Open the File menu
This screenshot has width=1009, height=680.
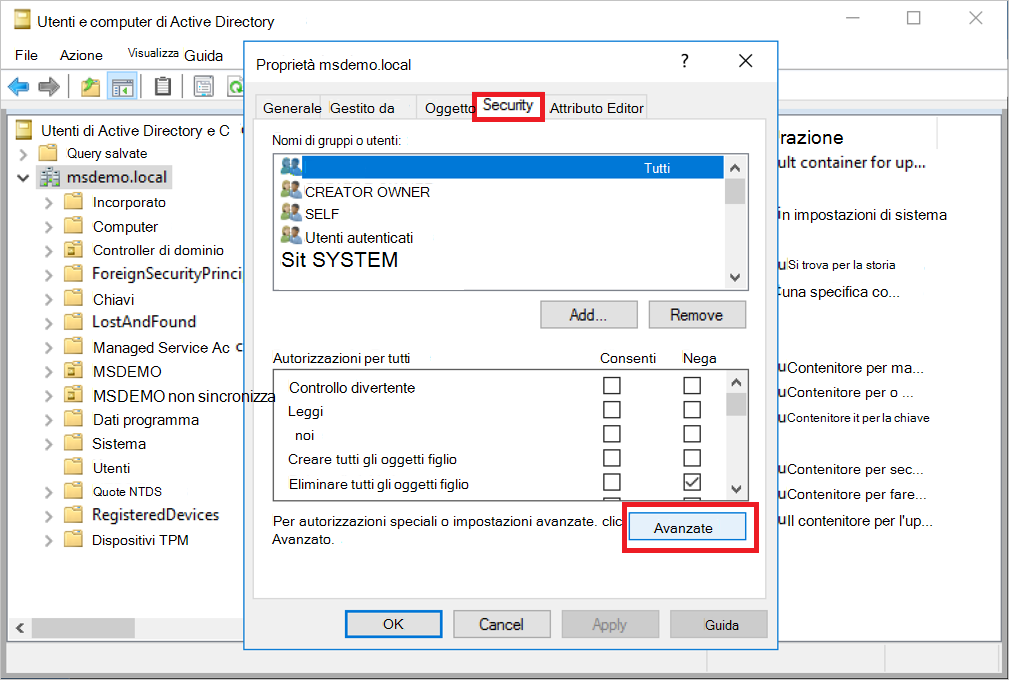click(x=26, y=55)
